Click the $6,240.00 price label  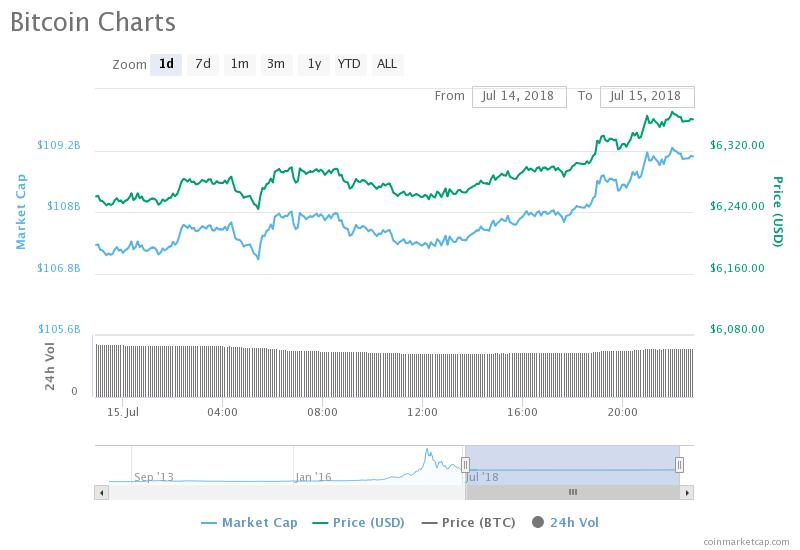point(737,206)
